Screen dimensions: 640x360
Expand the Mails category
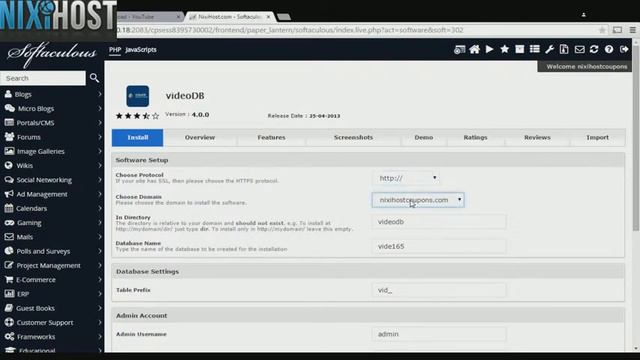52,237
